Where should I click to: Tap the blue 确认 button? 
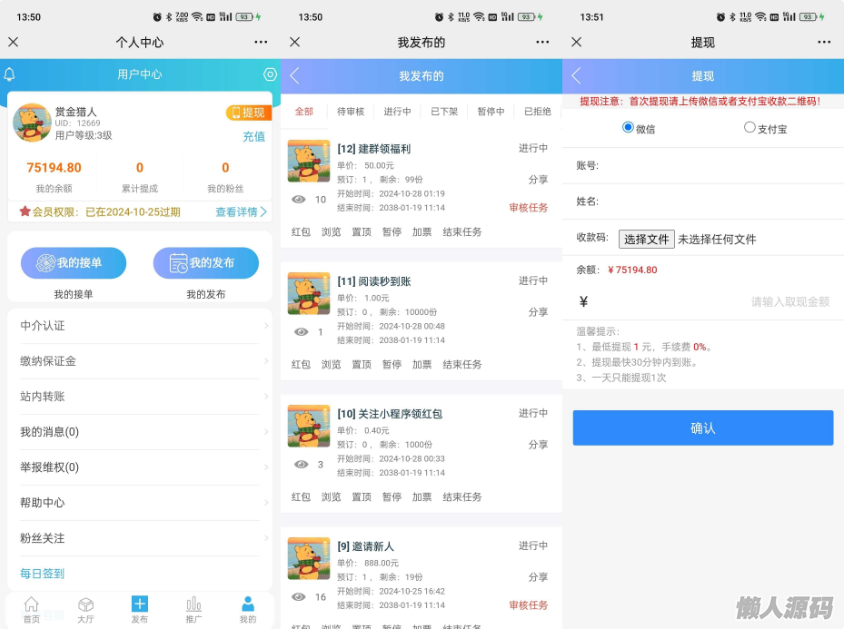click(x=703, y=428)
